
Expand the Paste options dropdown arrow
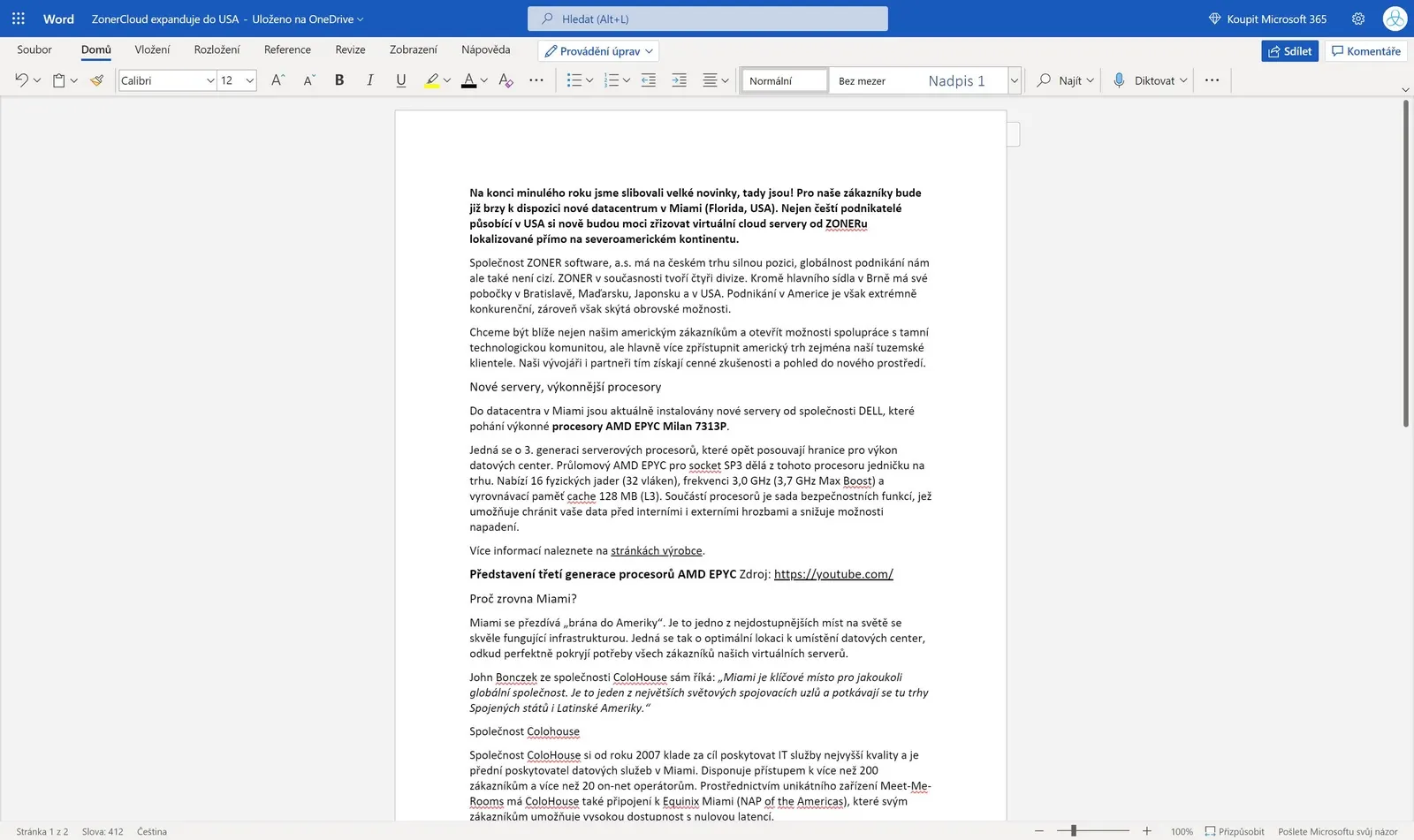click(74, 80)
